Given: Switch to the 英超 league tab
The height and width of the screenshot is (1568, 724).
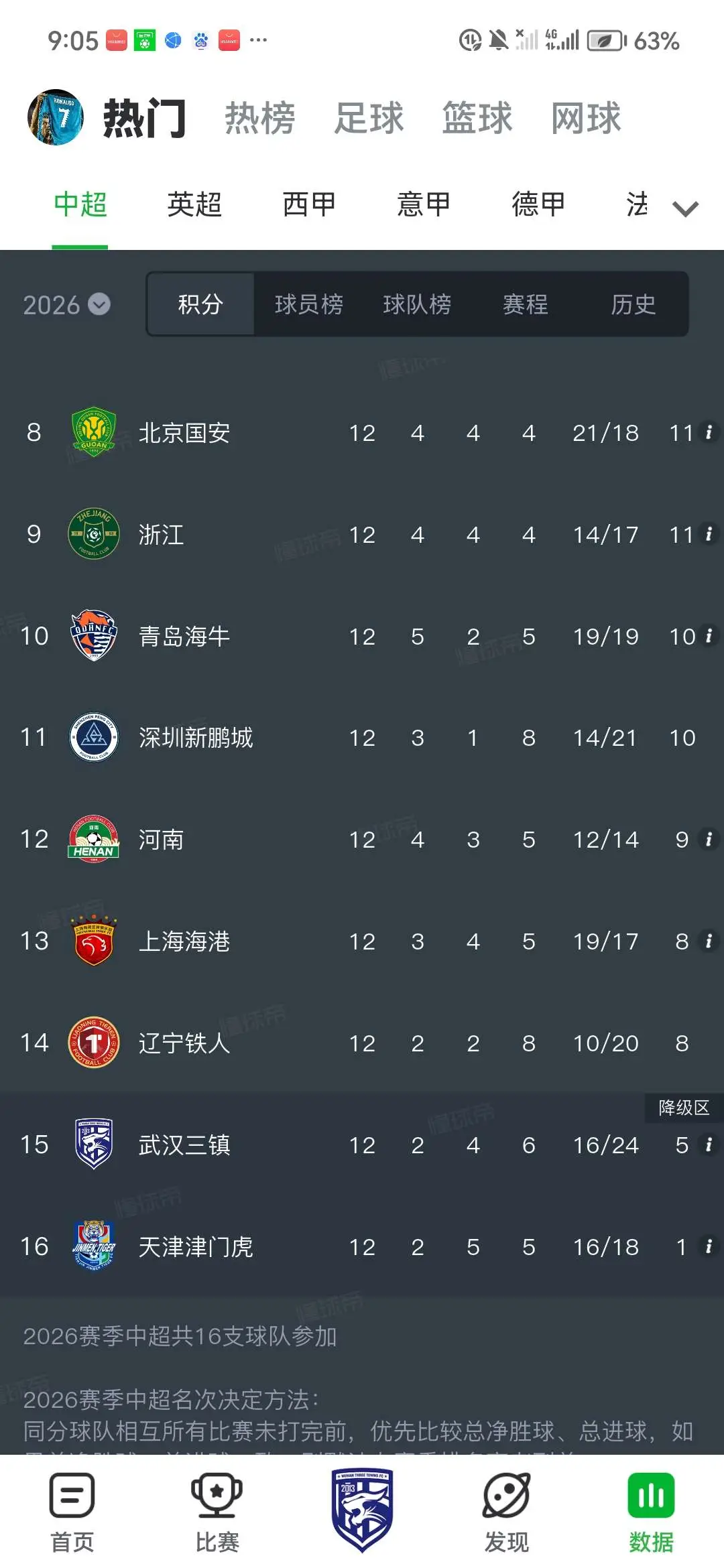Looking at the screenshot, I should 194,204.
